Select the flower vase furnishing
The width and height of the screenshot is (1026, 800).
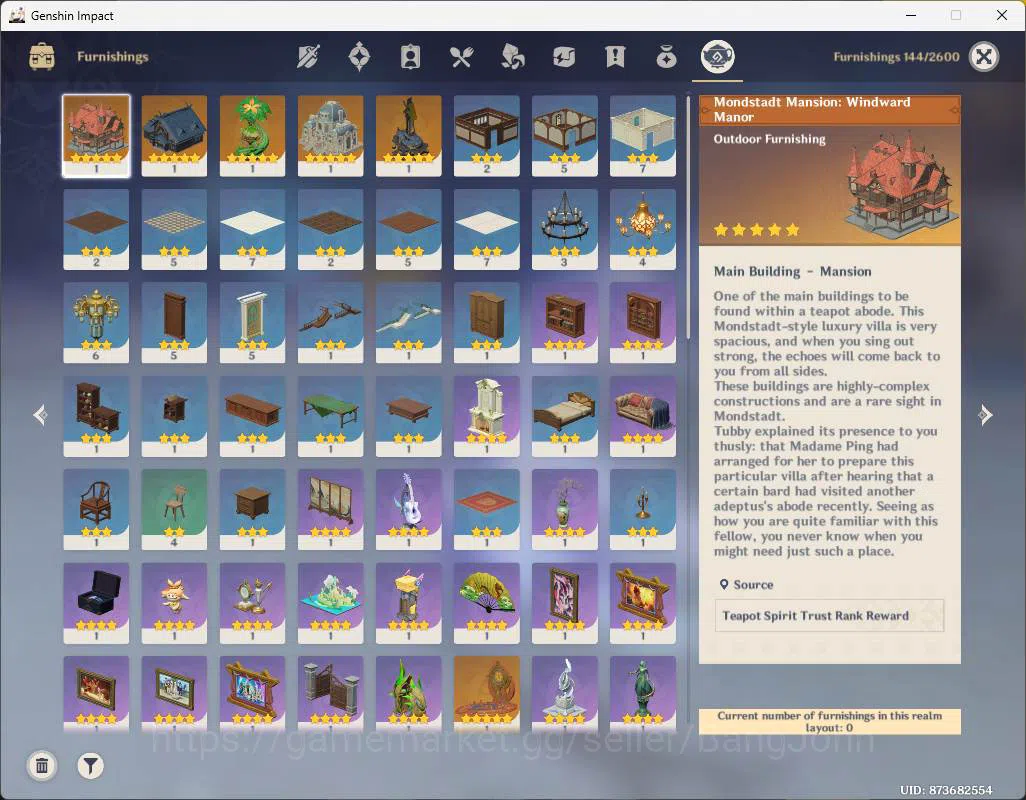(x=564, y=509)
